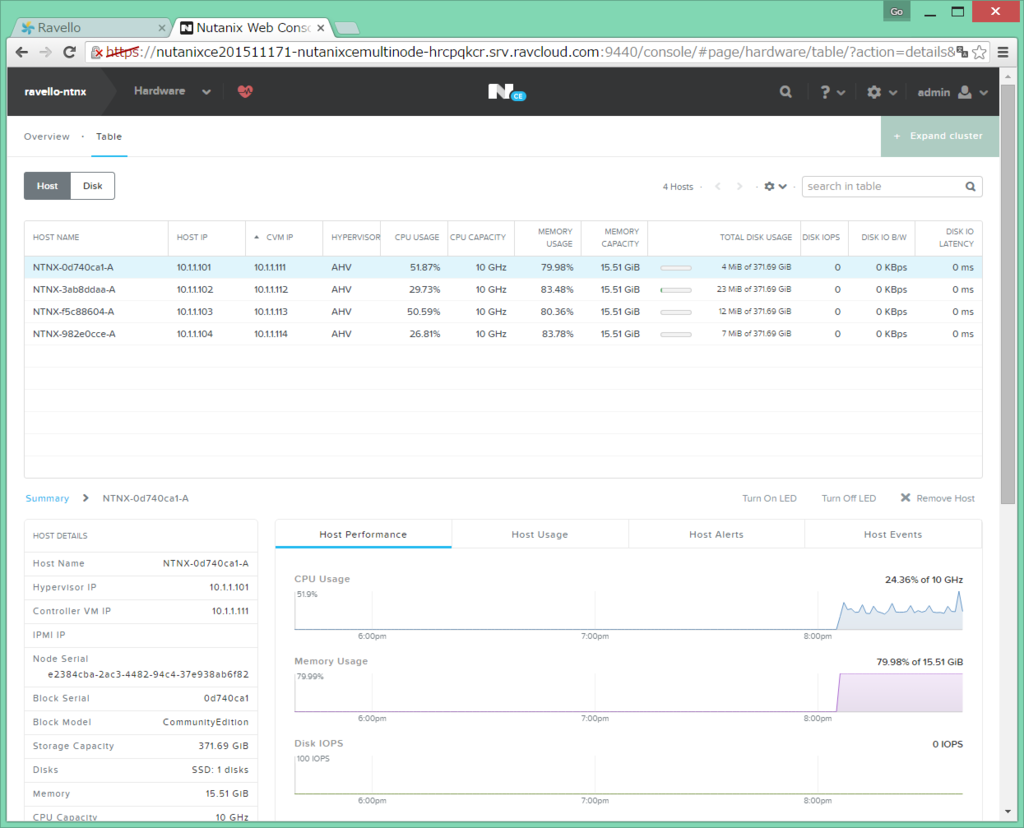The image size is (1024, 828).
Task: Open the settings gear menu in header
Action: click(882, 92)
